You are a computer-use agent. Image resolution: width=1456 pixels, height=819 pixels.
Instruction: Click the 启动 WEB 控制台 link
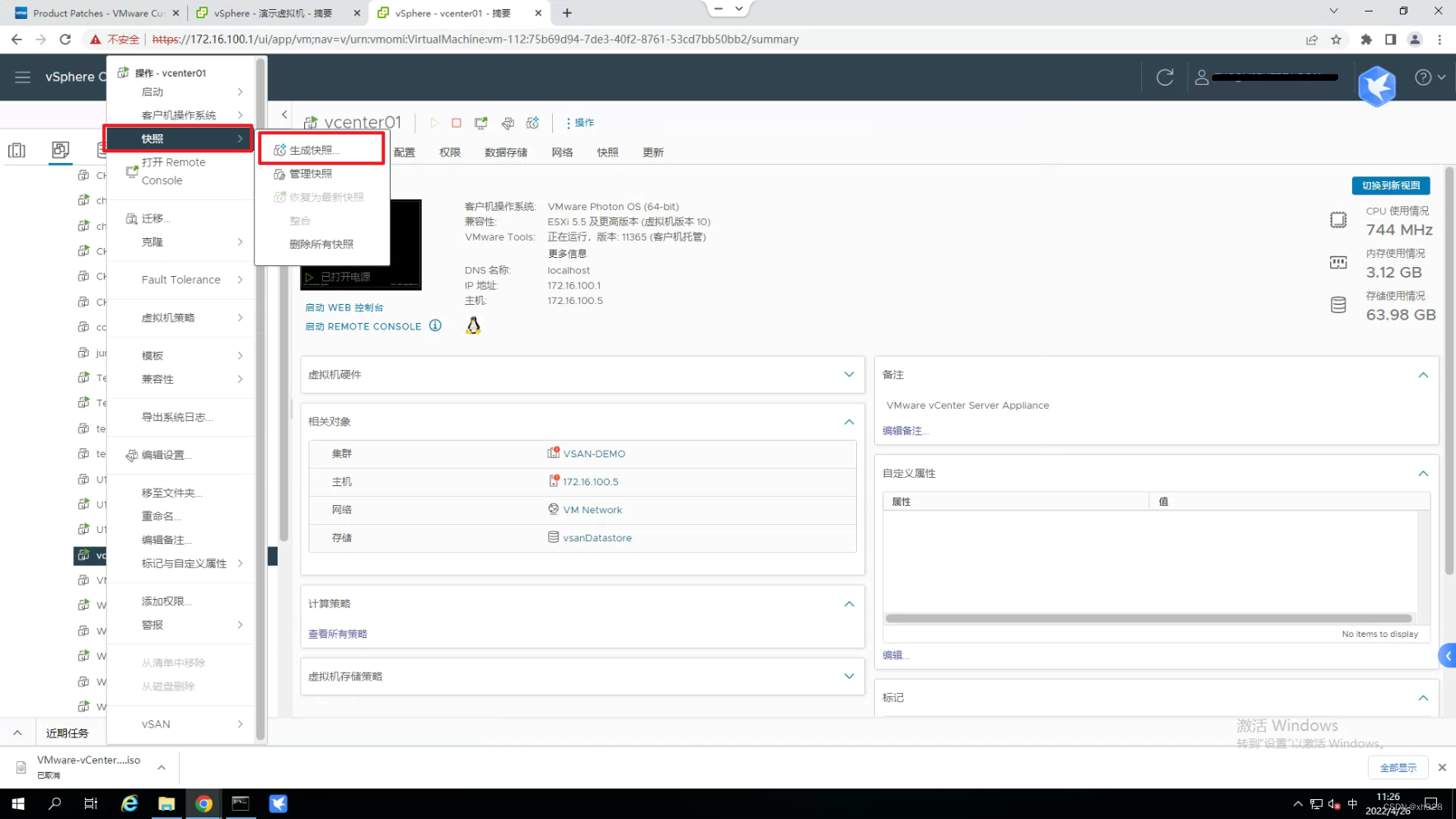(x=344, y=307)
